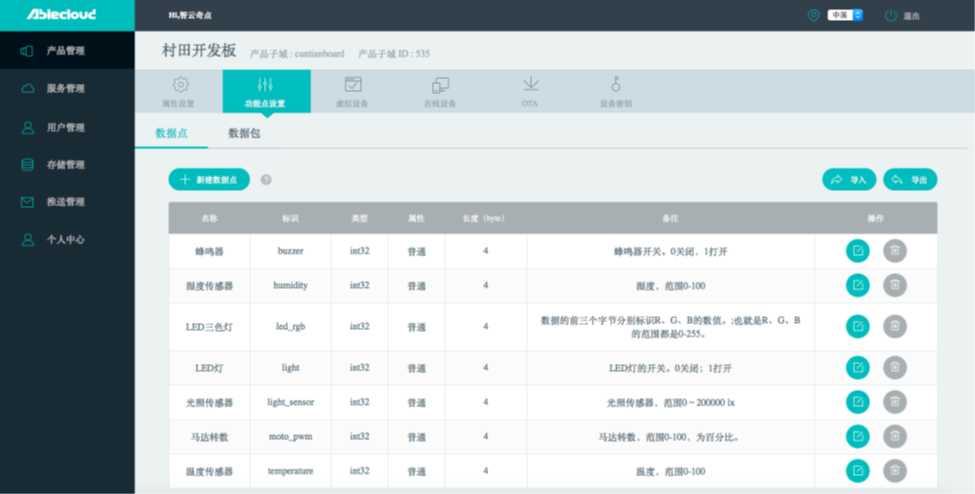
Task: Delete the led_rgb data point row
Action: click(895, 326)
